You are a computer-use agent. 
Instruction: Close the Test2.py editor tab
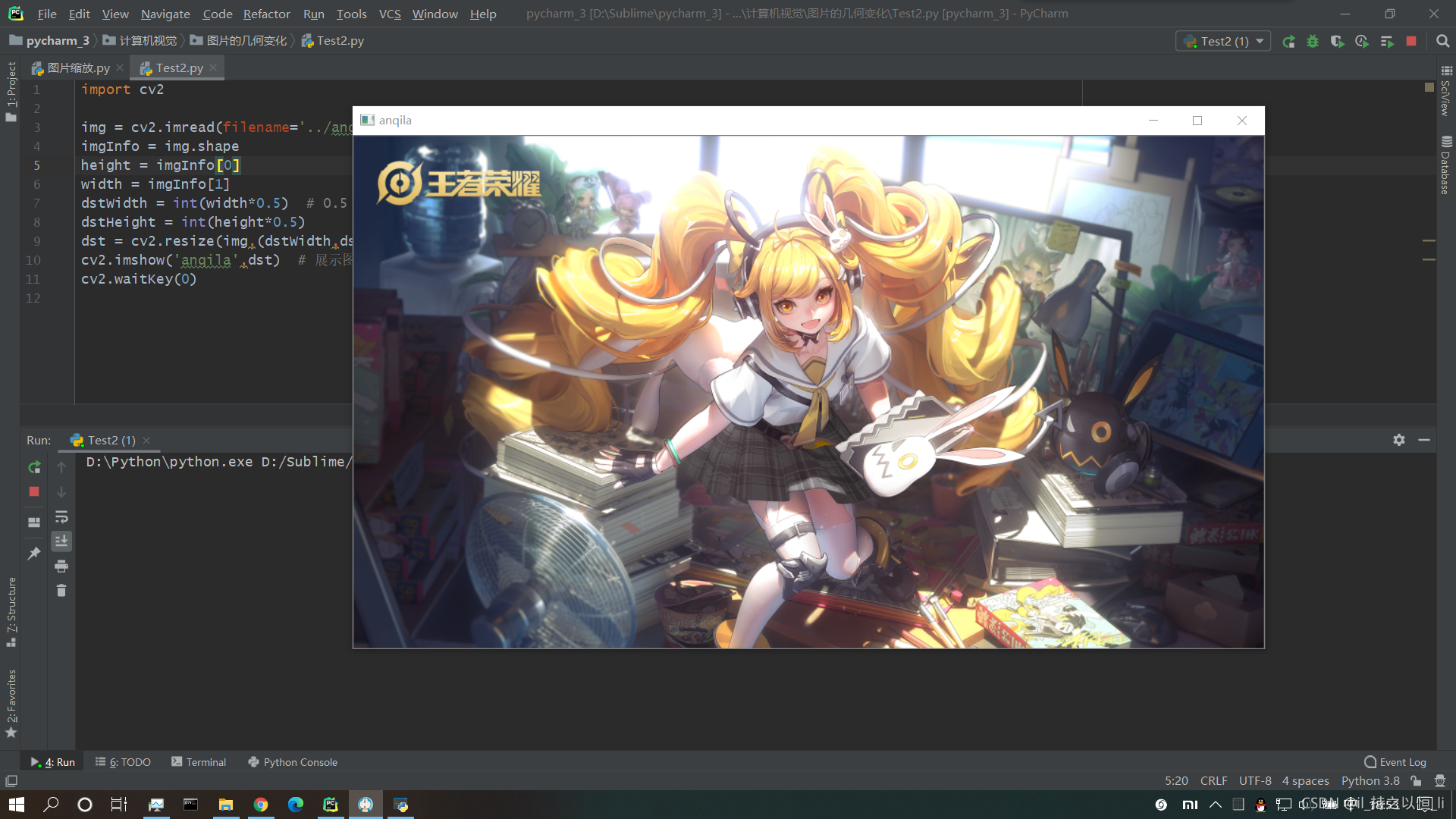(x=214, y=68)
